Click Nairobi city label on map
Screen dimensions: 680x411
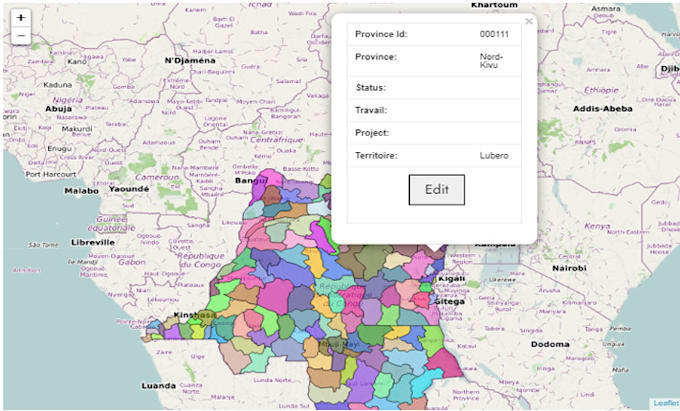tap(569, 268)
